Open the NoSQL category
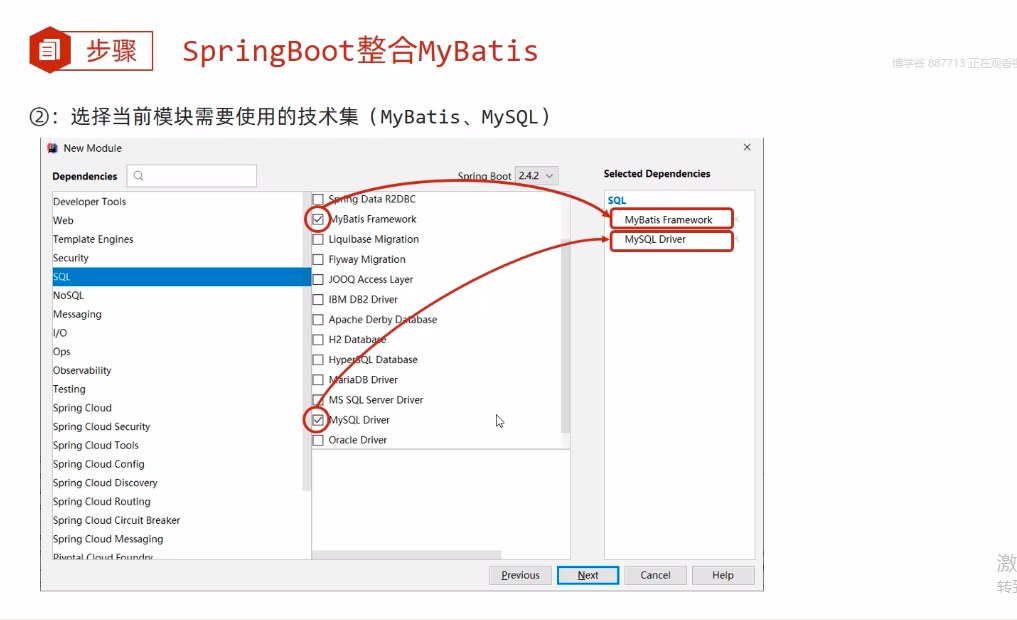Image resolution: width=1017 pixels, height=620 pixels. click(x=177, y=296)
